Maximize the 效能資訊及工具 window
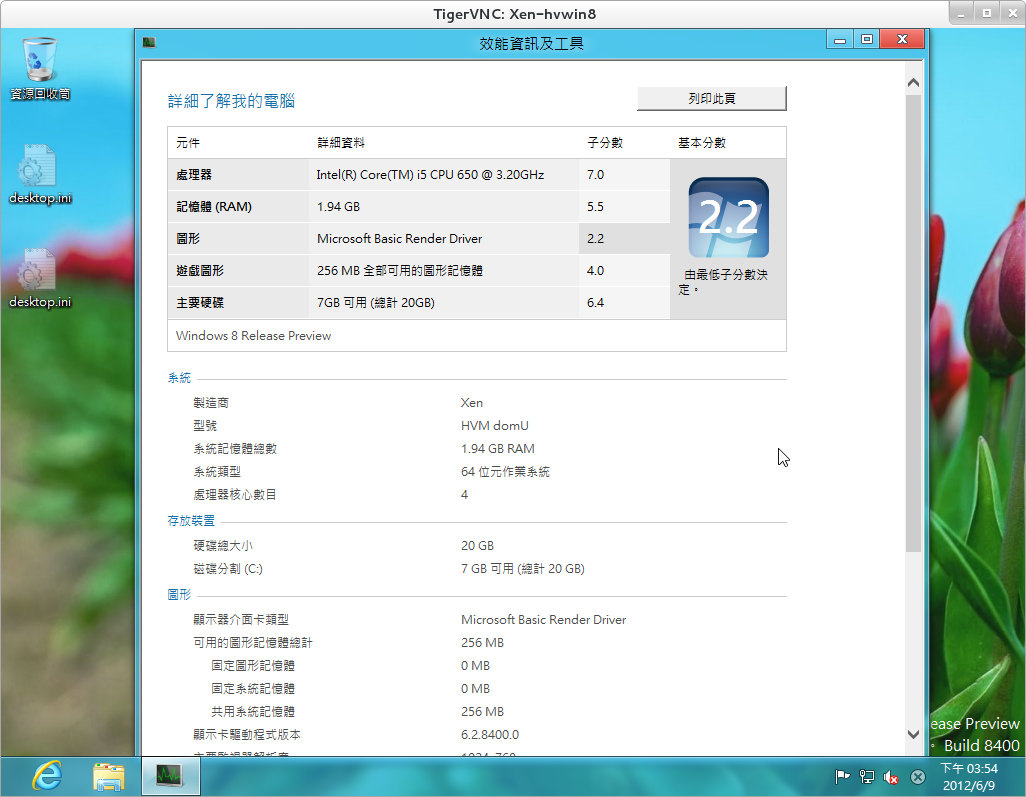 point(866,40)
